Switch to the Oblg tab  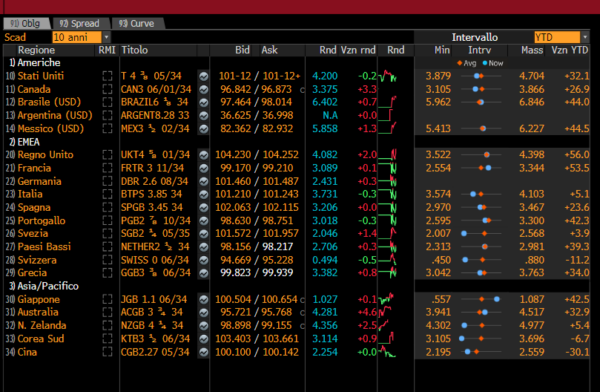[26, 24]
